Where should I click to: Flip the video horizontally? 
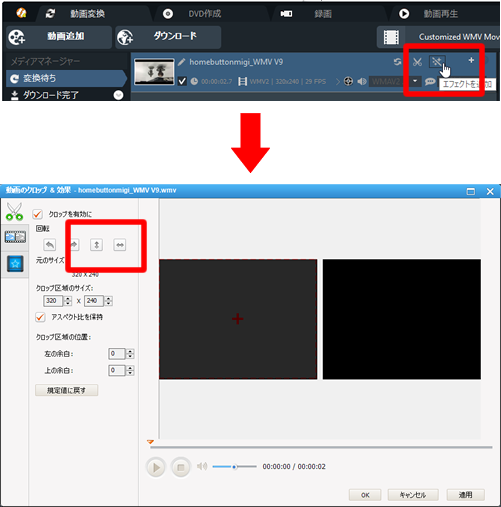click(120, 245)
